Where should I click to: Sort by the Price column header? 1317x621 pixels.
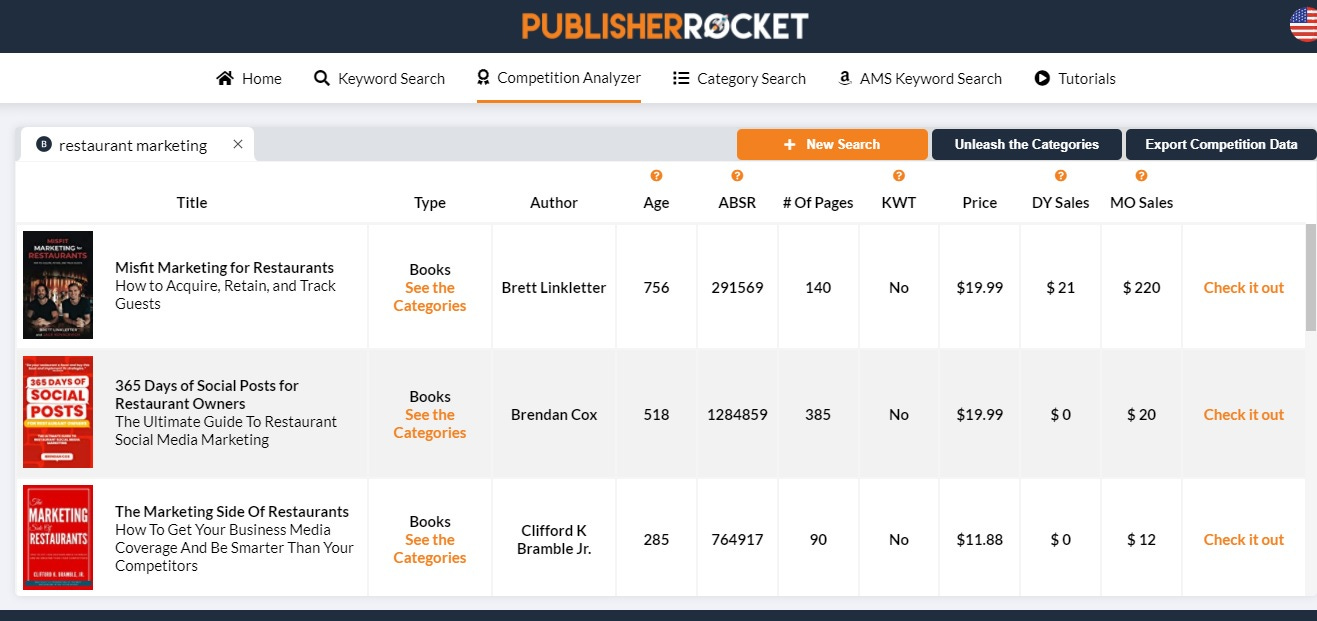click(x=980, y=202)
